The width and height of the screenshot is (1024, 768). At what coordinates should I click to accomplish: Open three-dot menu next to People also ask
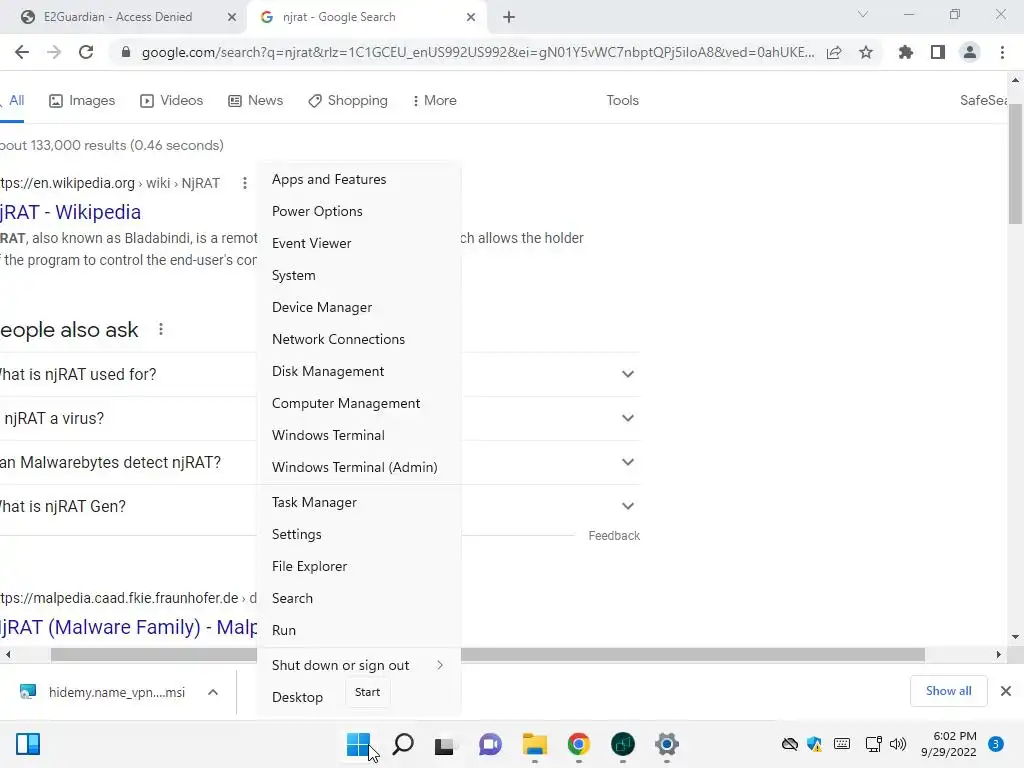click(x=161, y=330)
